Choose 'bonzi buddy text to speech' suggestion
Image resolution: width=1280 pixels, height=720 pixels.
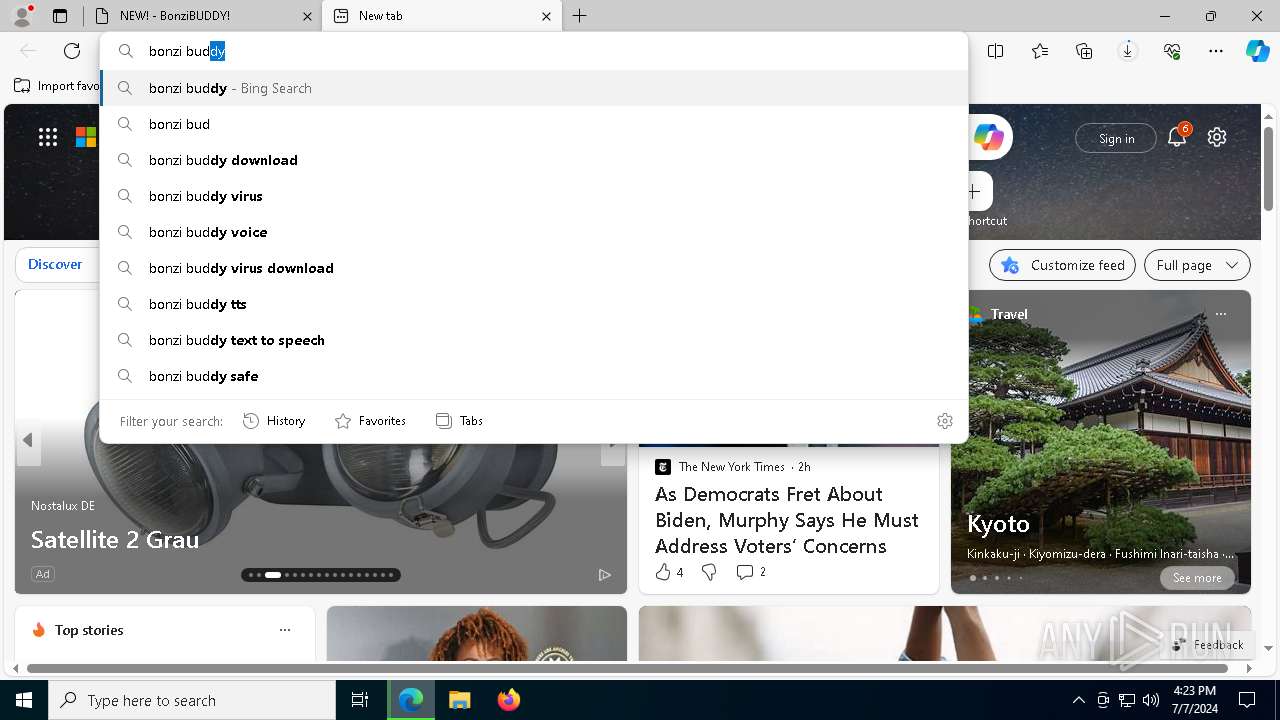(534, 340)
